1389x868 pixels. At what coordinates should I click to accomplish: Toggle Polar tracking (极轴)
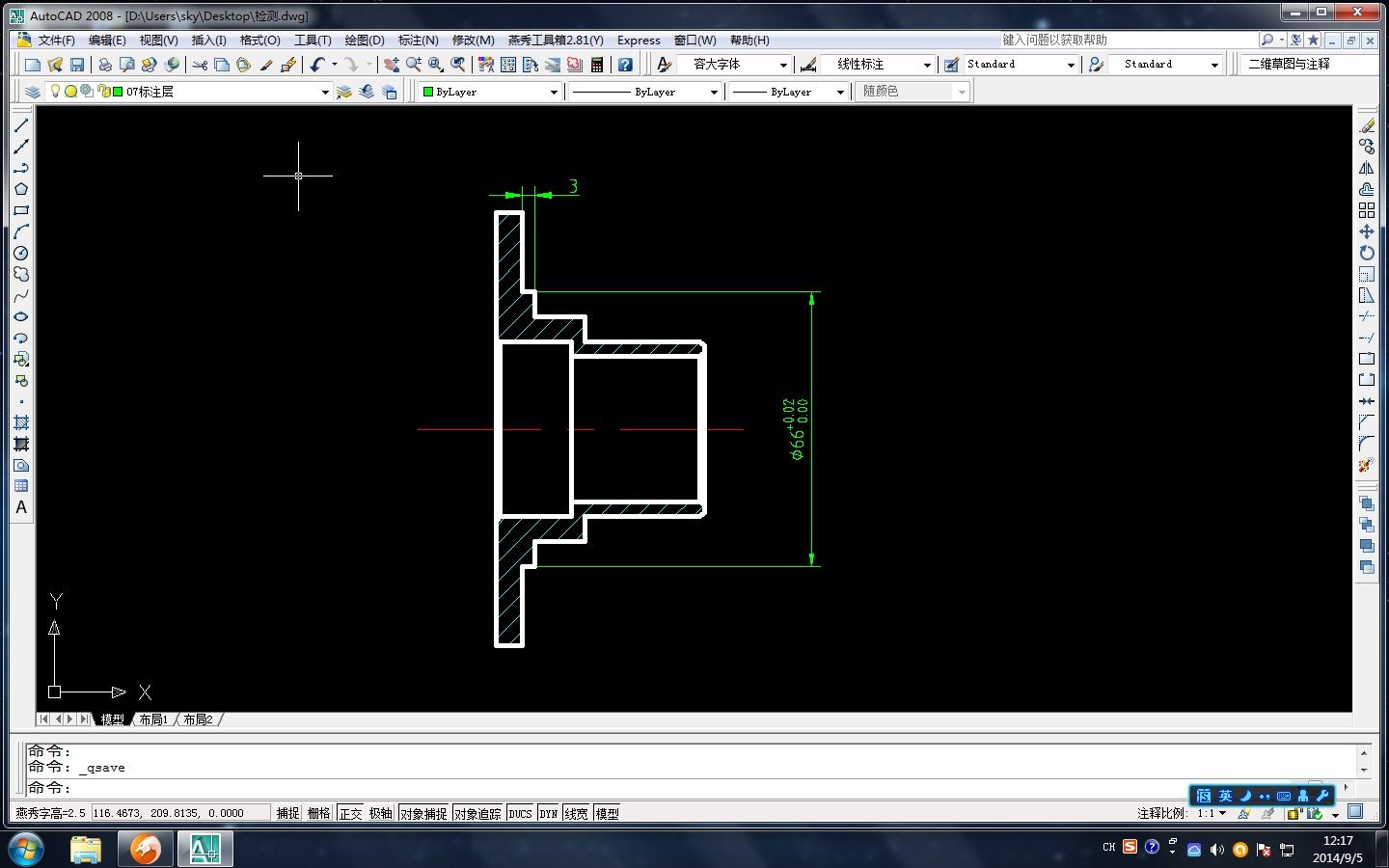coord(380,813)
